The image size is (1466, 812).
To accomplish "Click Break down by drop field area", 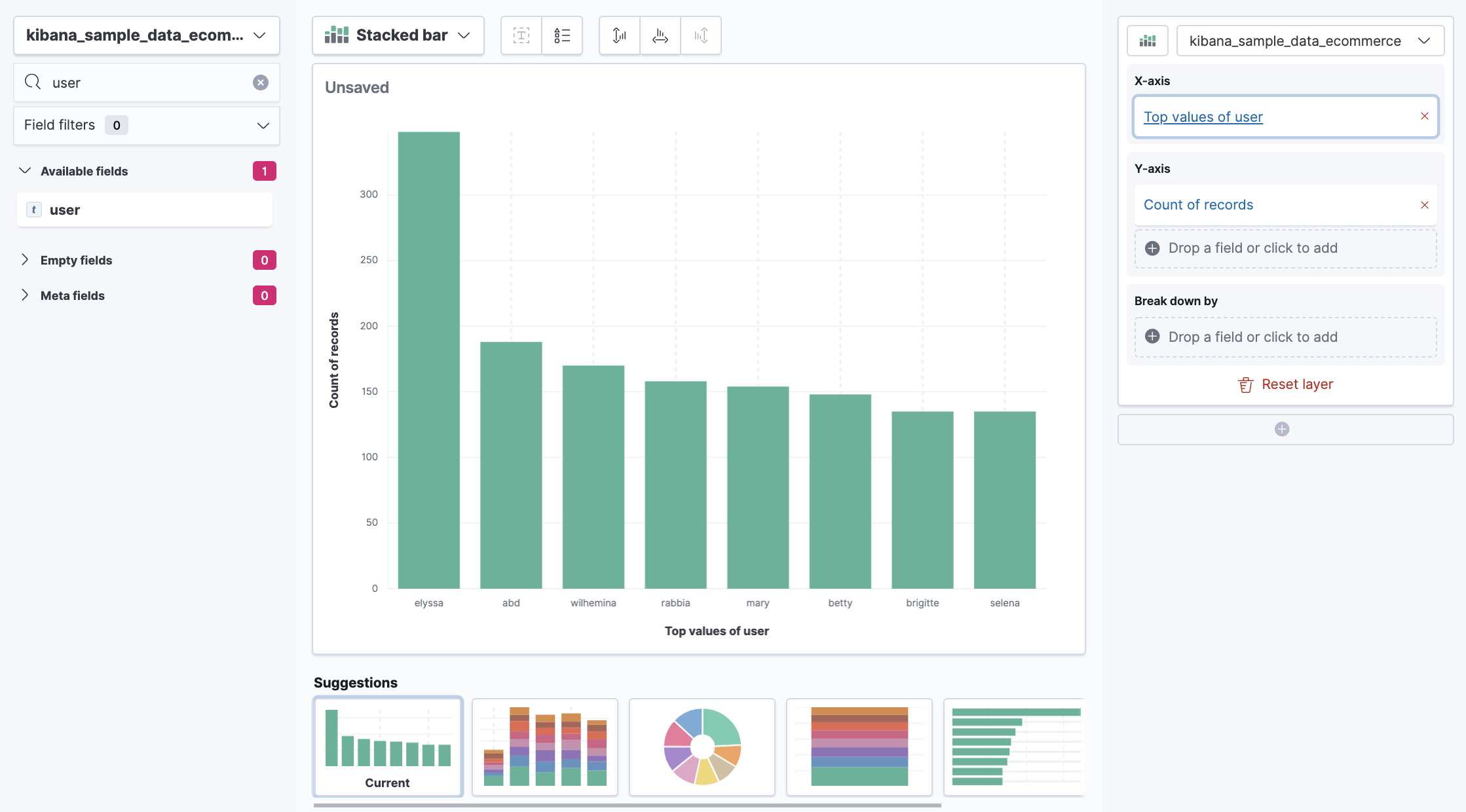I will click(1285, 337).
